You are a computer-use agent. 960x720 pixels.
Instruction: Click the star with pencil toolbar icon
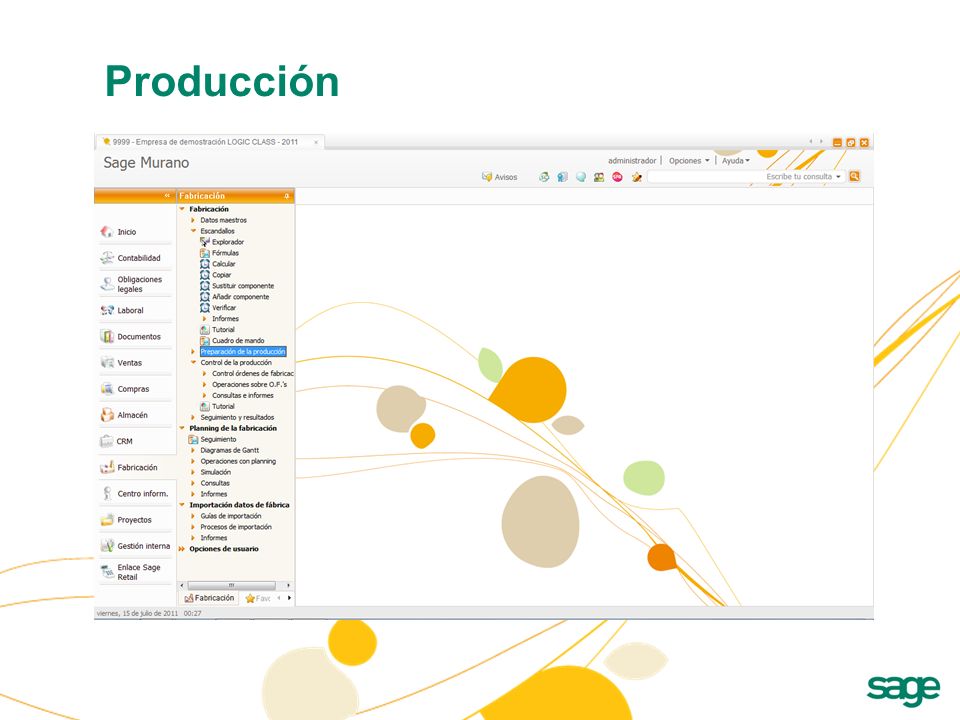click(x=637, y=177)
